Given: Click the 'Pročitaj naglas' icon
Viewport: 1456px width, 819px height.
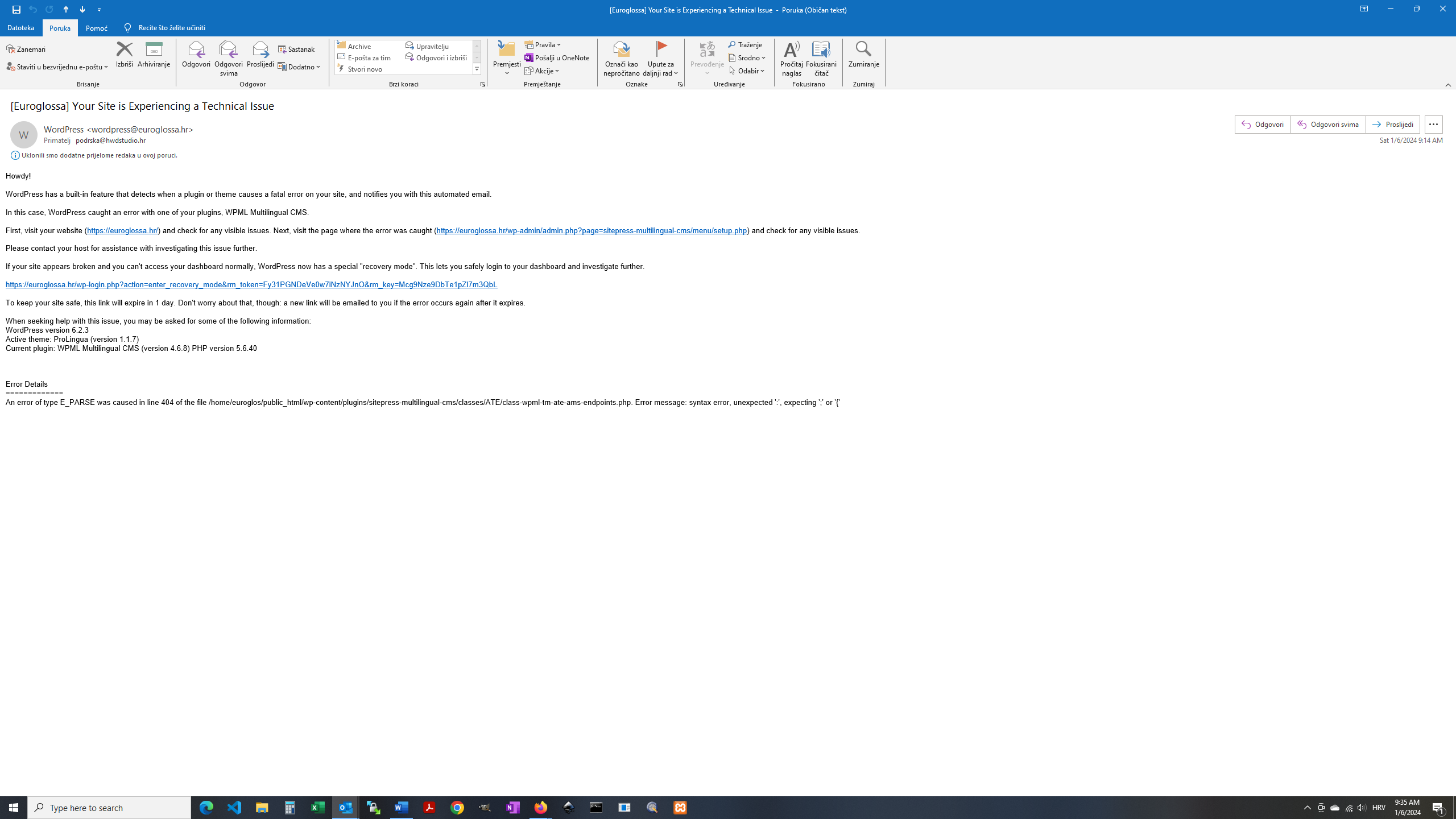Looking at the screenshot, I should click(x=791, y=59).
